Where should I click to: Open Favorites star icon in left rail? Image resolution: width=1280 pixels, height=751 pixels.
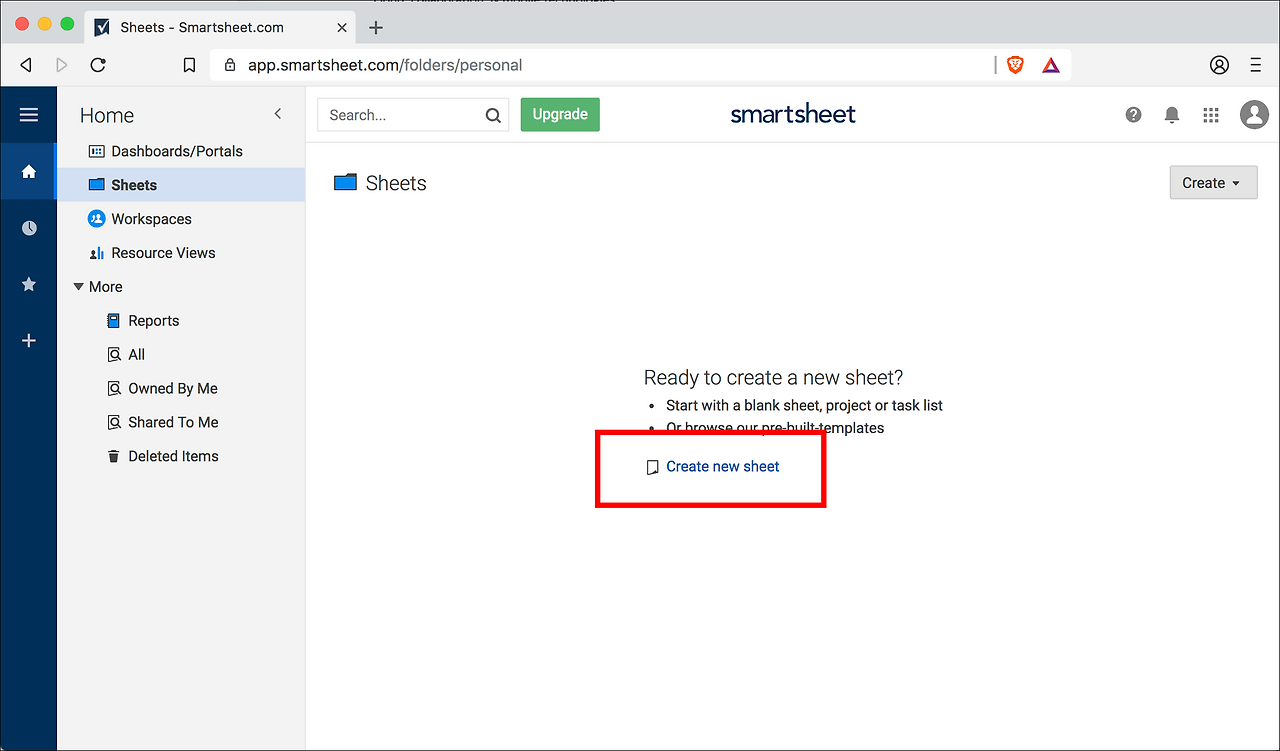tap(29, 285)
